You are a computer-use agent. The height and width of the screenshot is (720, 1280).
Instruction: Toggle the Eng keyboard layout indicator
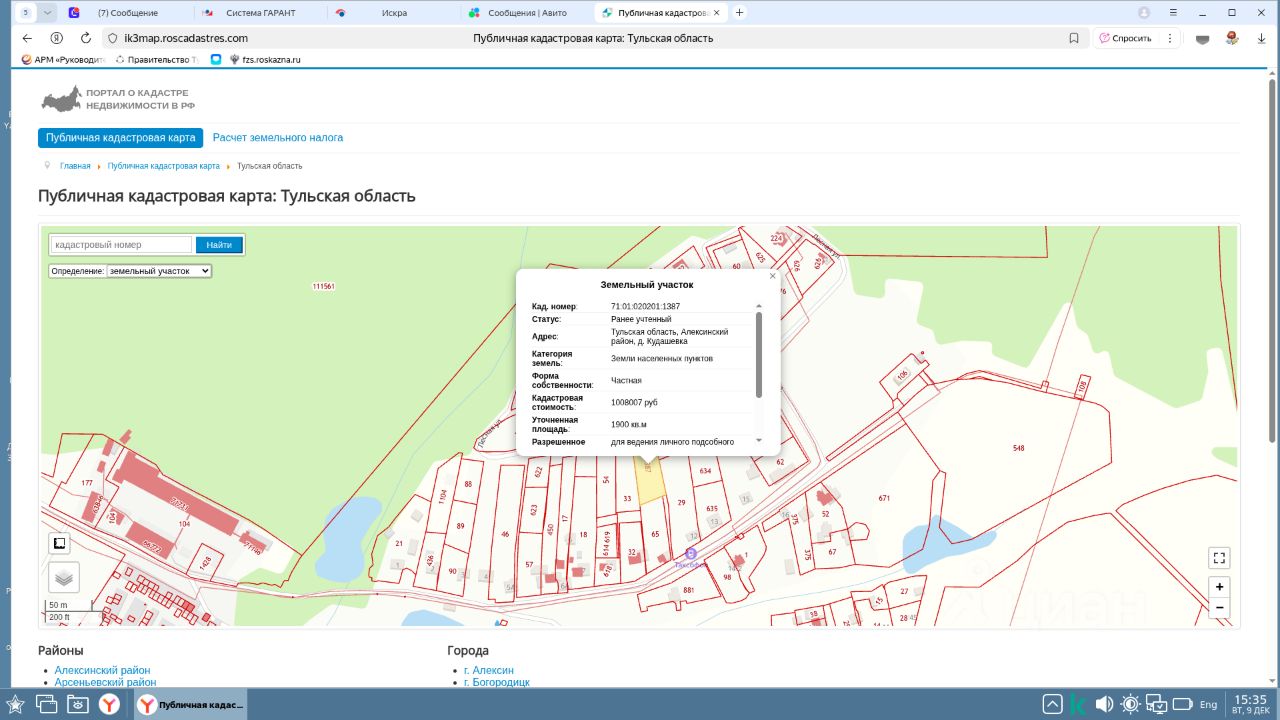click(1208, 704)
